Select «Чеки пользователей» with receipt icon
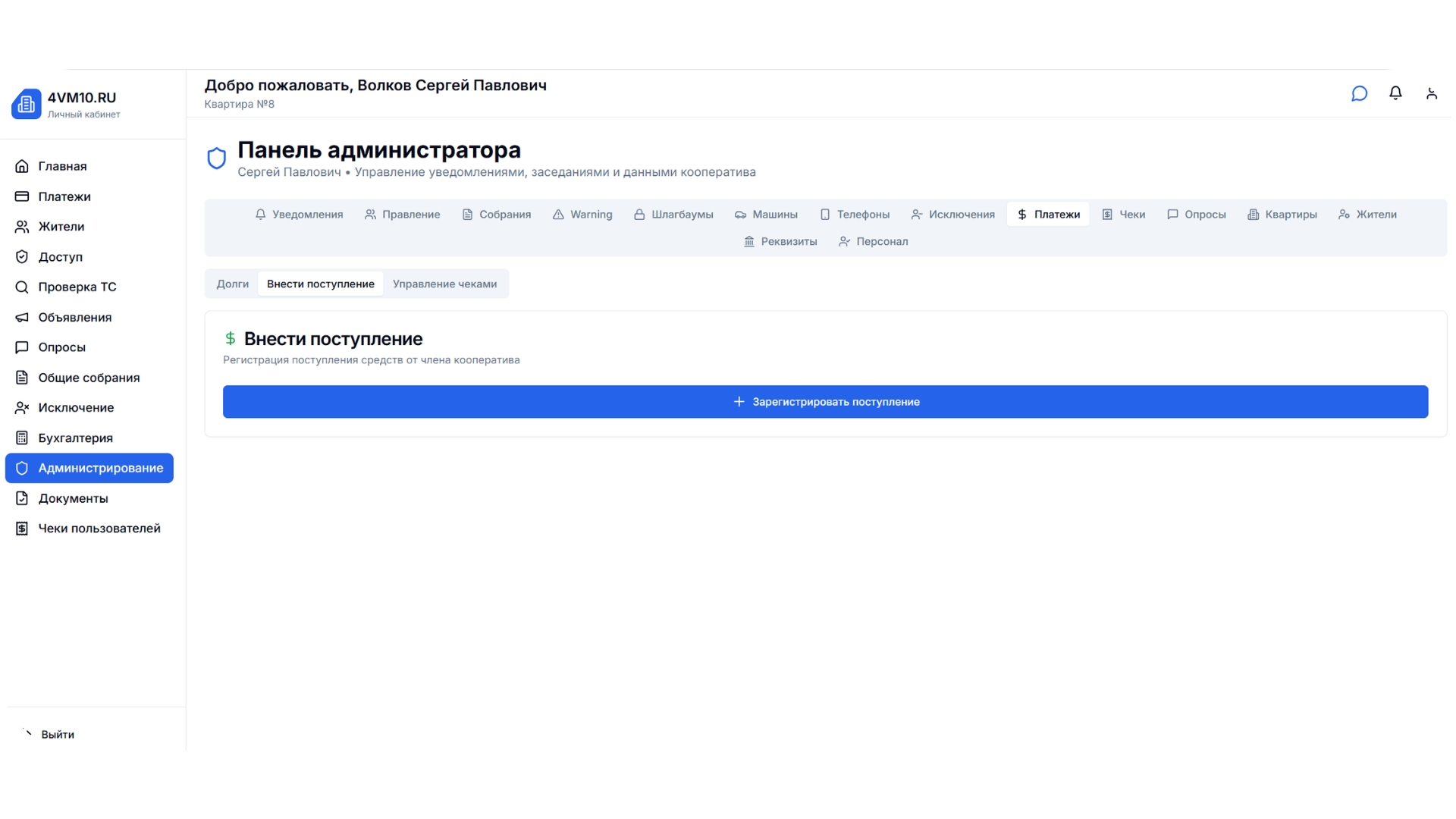 pyautogui.click(x=99, y=528)
